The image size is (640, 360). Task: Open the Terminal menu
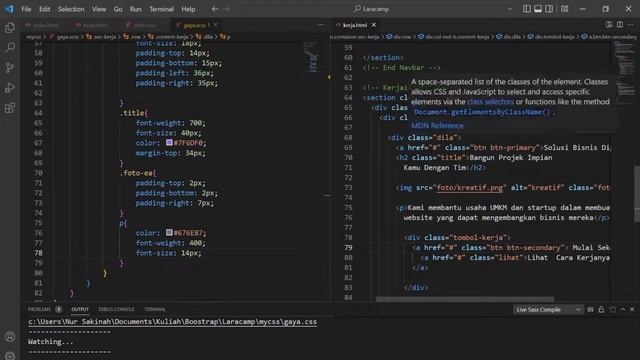(161, 9)
